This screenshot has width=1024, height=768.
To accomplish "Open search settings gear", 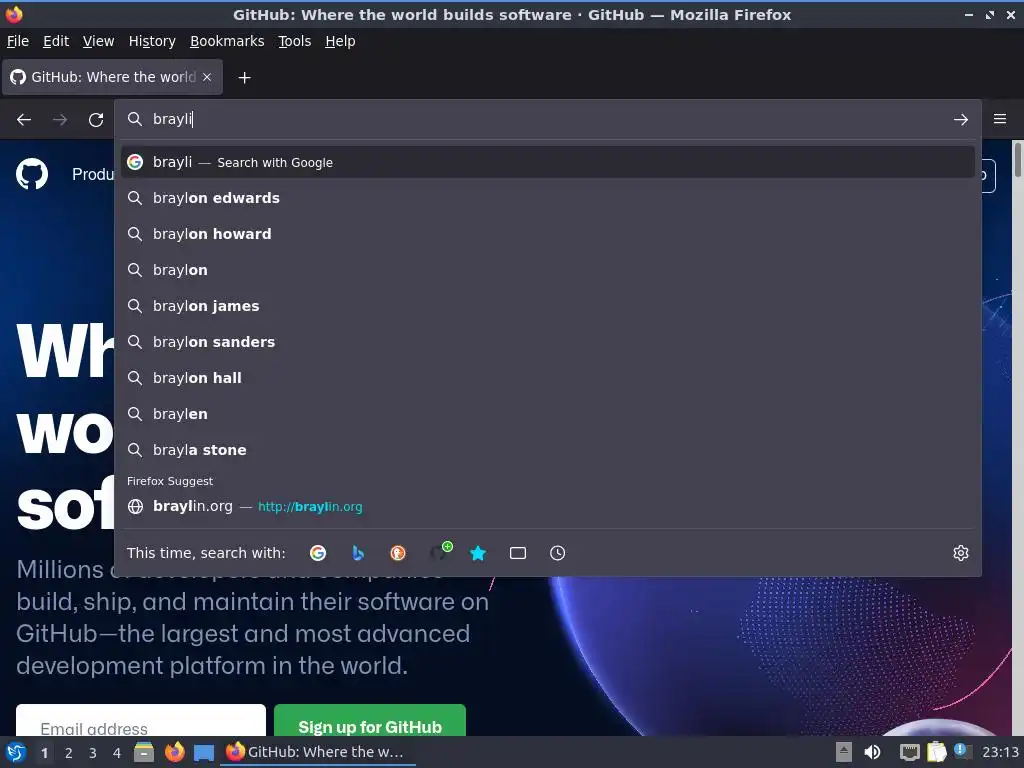I will point(961,553).
